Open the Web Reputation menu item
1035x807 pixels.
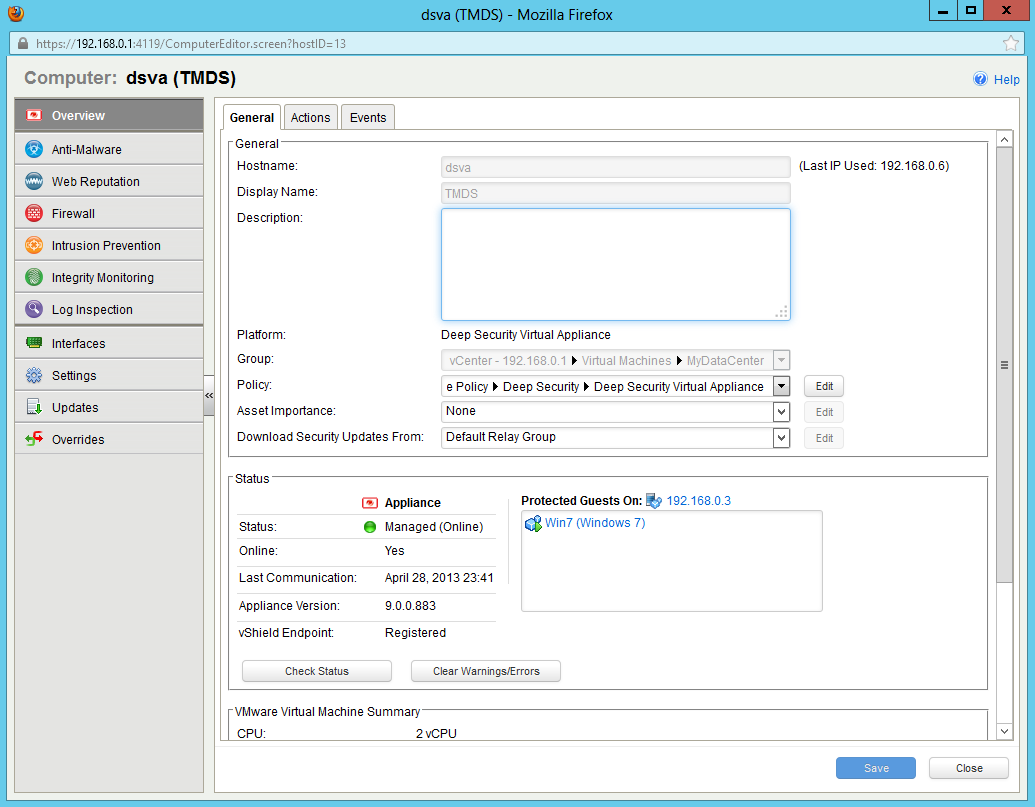coord(109,181)
